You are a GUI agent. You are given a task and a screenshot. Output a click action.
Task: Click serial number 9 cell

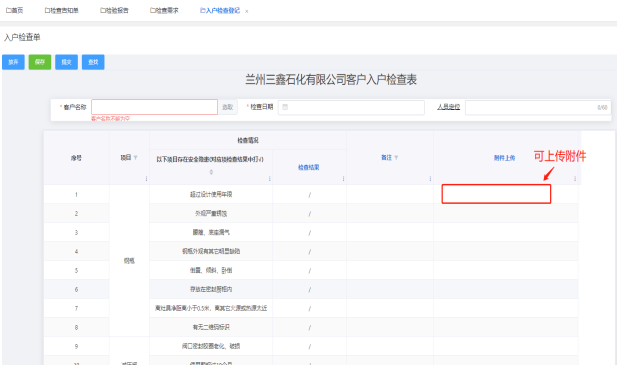(76, 346)
